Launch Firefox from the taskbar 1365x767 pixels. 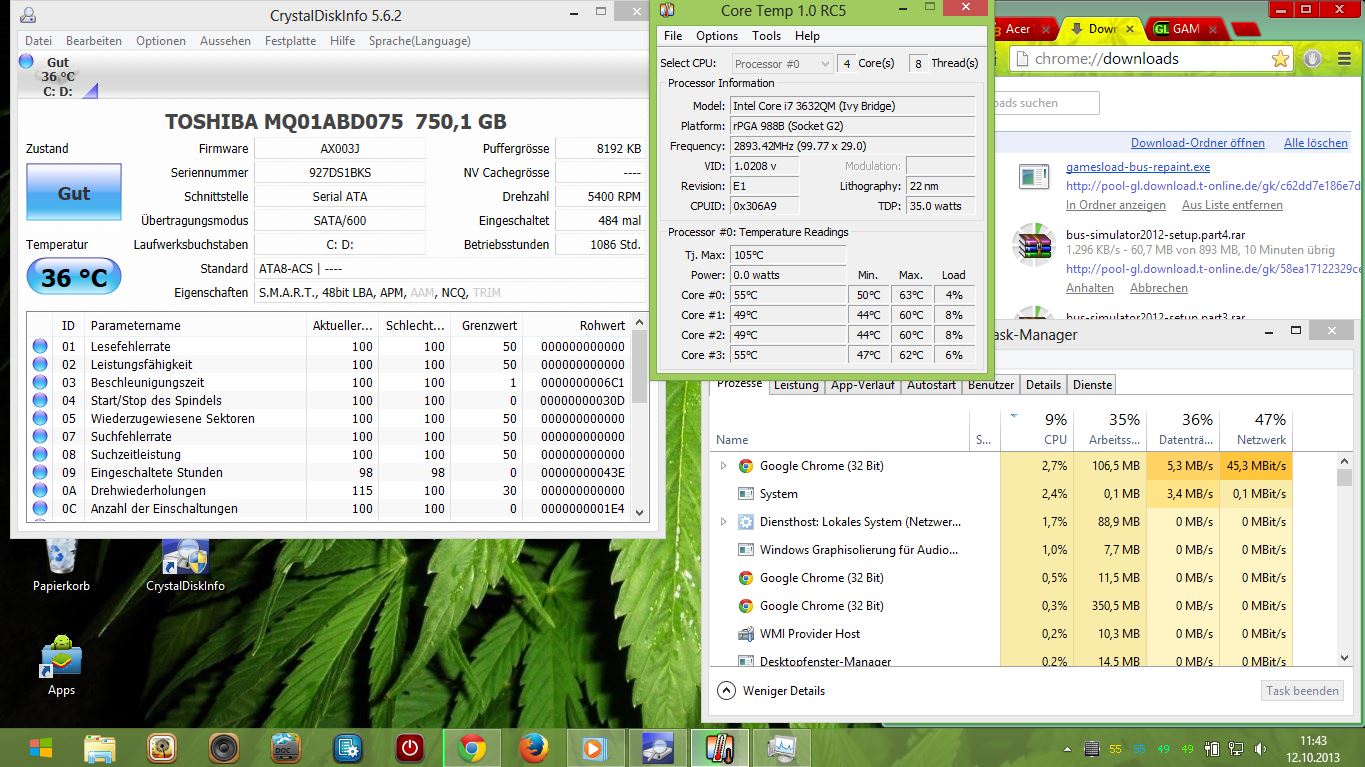pyautogui.click(x=534, y=748)
